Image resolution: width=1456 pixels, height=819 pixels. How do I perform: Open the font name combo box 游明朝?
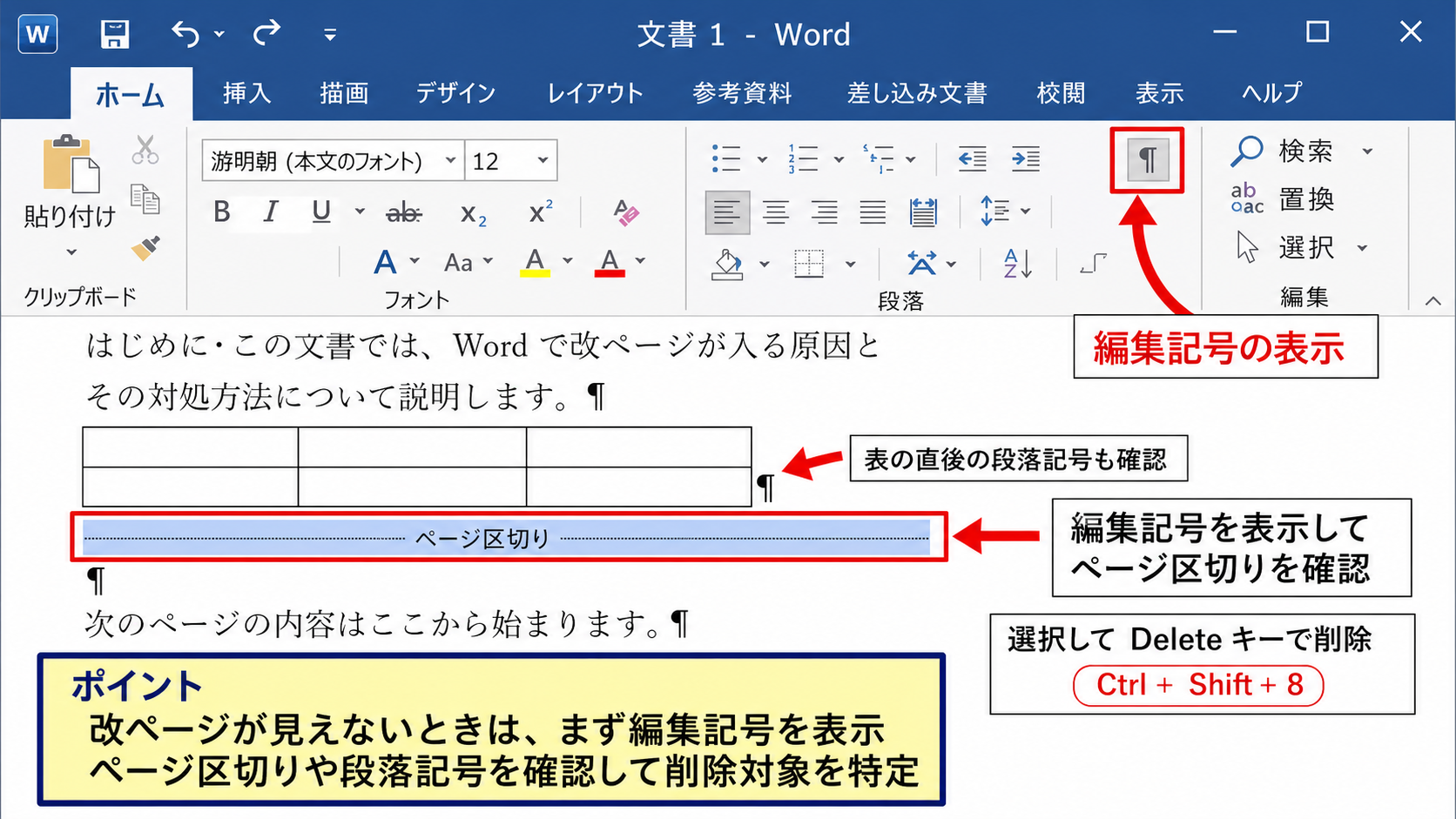tap(333, 160)
